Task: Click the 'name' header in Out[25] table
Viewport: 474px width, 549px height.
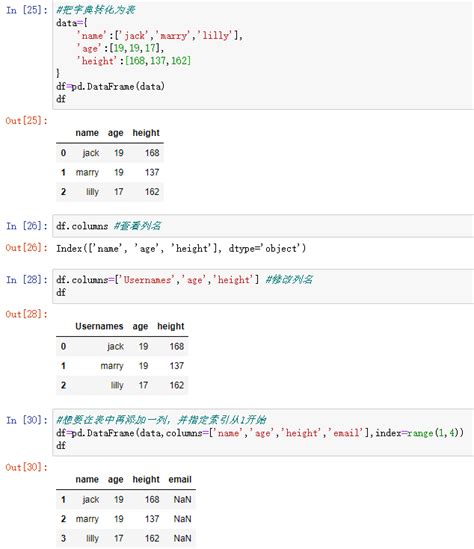Action: click(87, 133)
